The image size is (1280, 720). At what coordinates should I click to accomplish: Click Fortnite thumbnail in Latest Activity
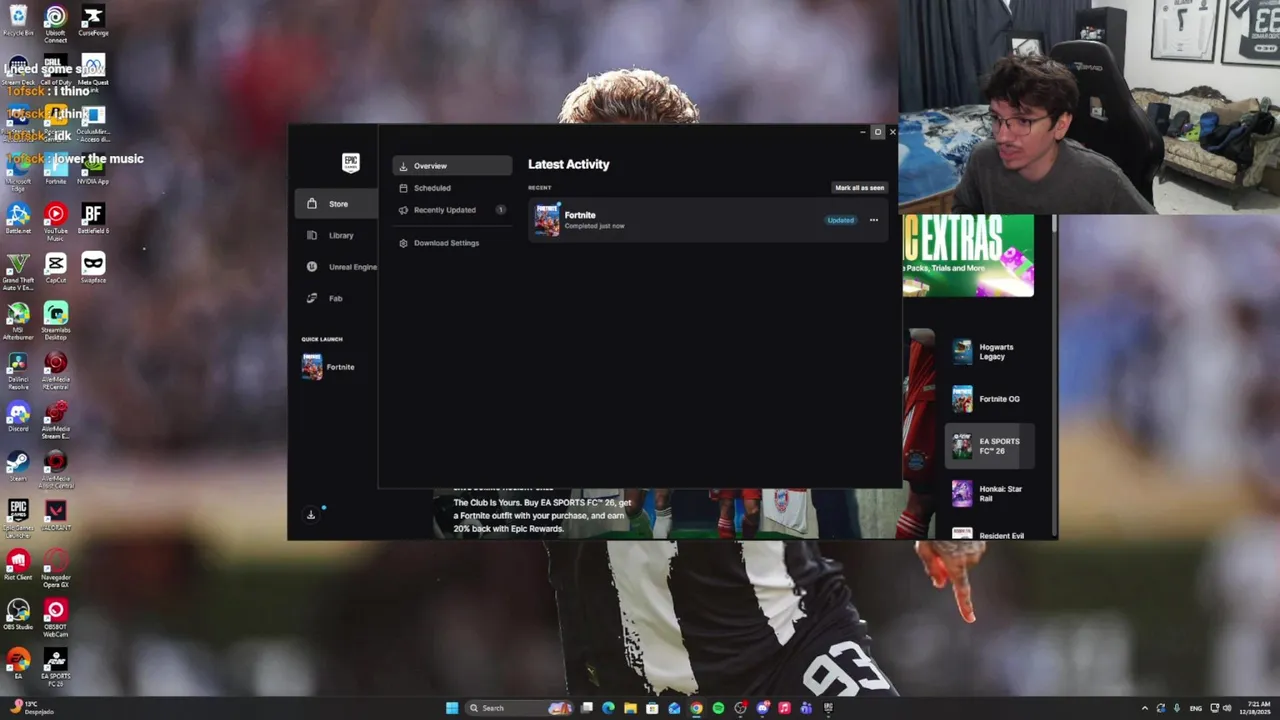coord(547,220)
